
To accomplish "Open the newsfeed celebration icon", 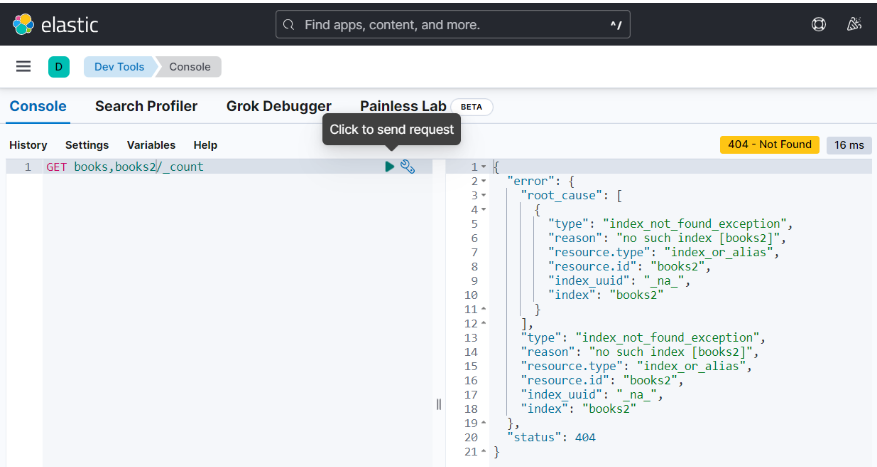I will pyautogui.click(x=854, y=25).
